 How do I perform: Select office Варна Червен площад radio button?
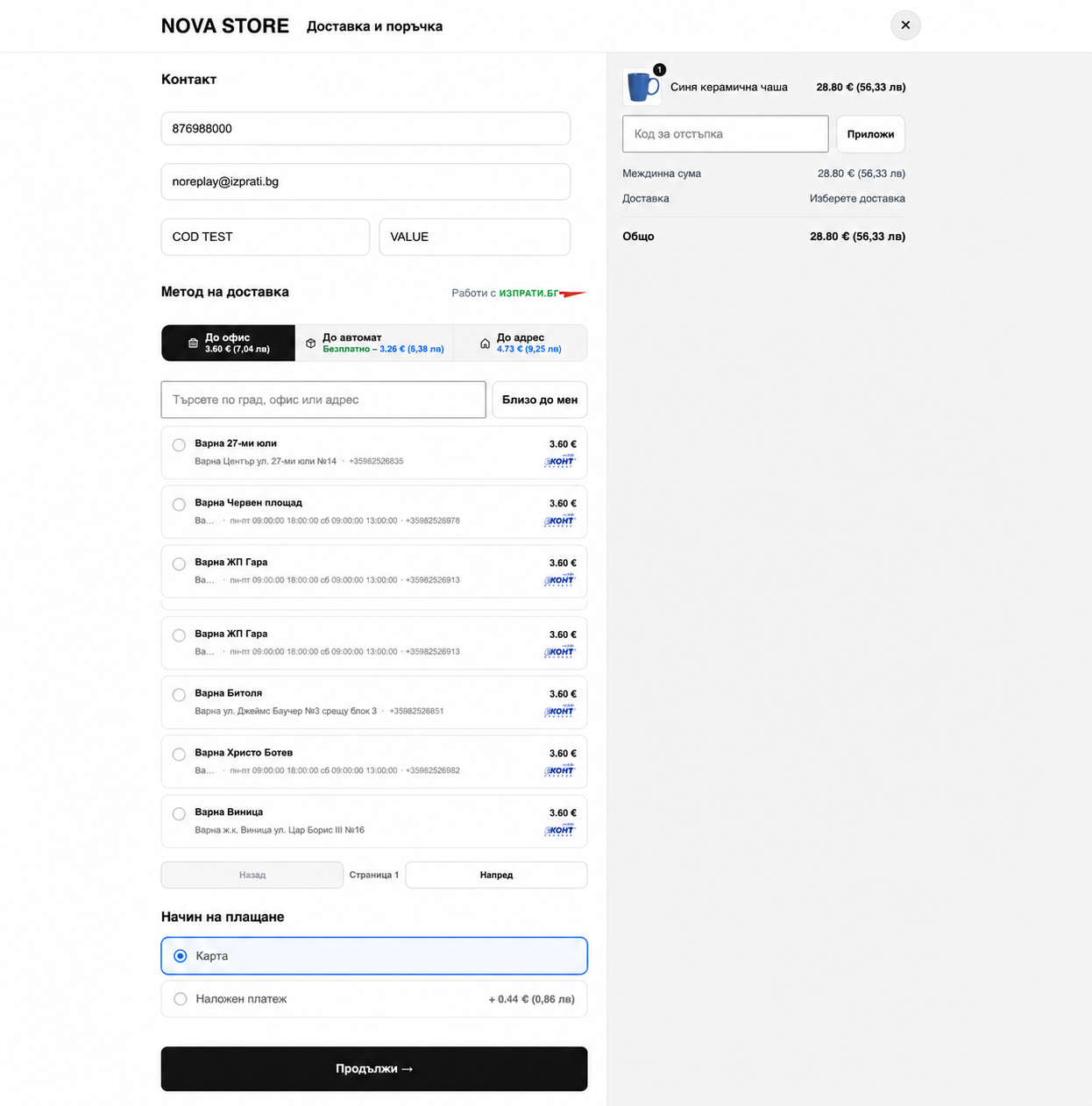point(179,505)
